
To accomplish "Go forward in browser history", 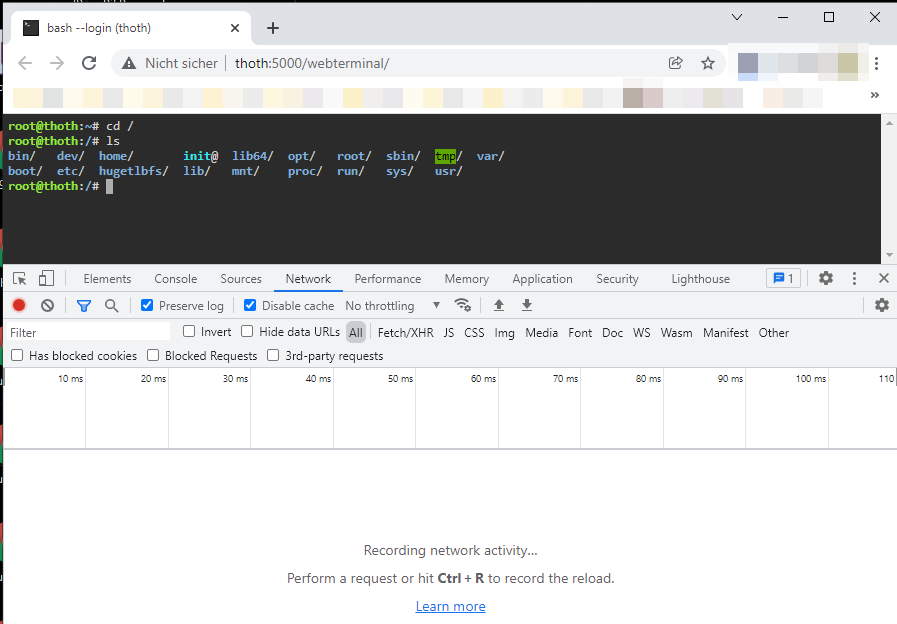I will (57, 63).
